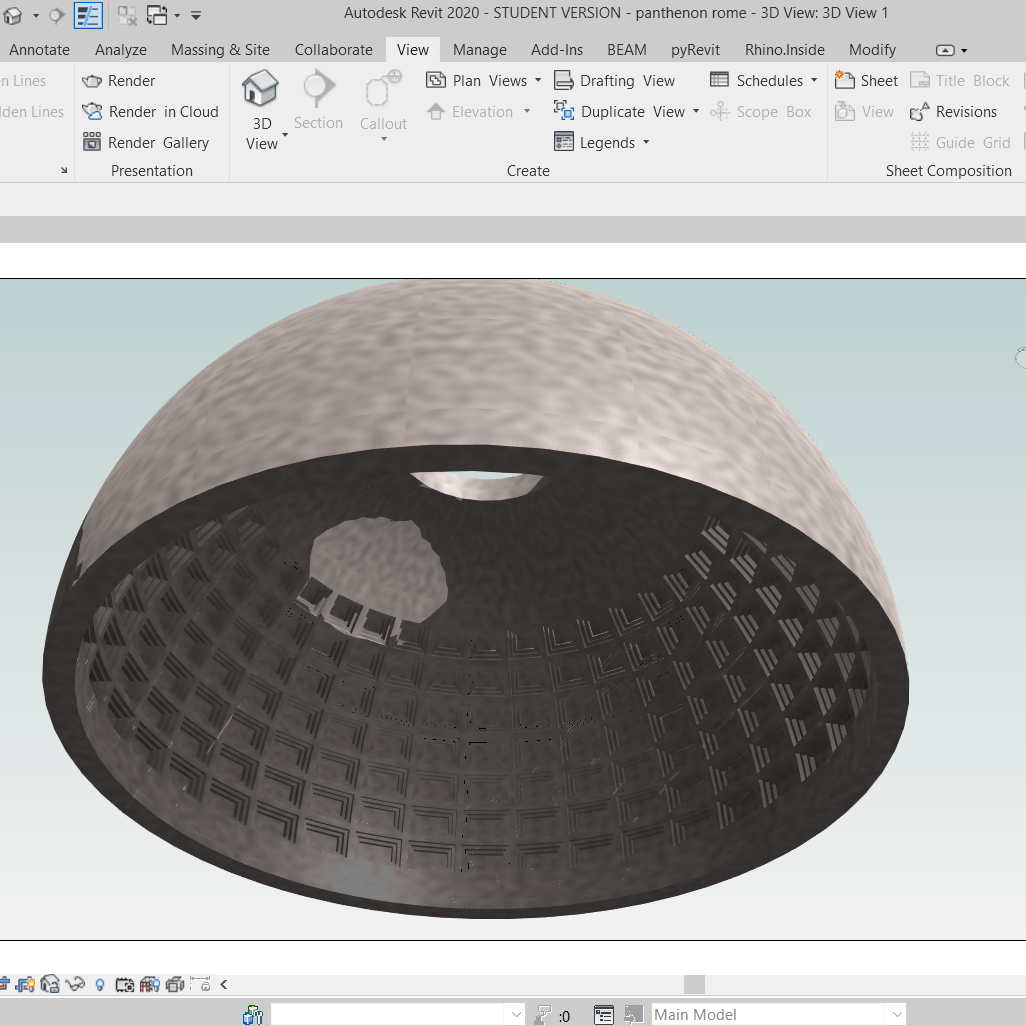This screenshot has width=1026, height=1026.
Task: Click the Render teapot icon
Action: pyautogui.click(x=92, y=81)
